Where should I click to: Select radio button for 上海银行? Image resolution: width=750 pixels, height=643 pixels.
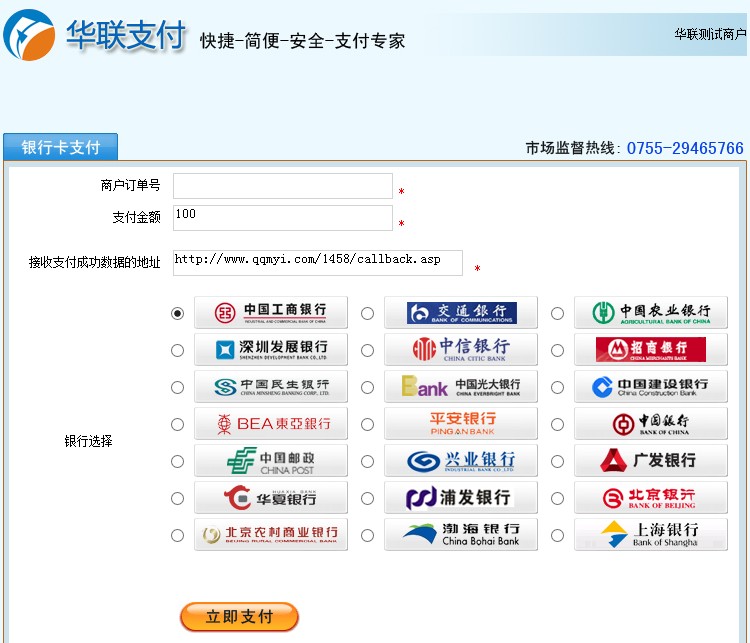click(557, 535)
